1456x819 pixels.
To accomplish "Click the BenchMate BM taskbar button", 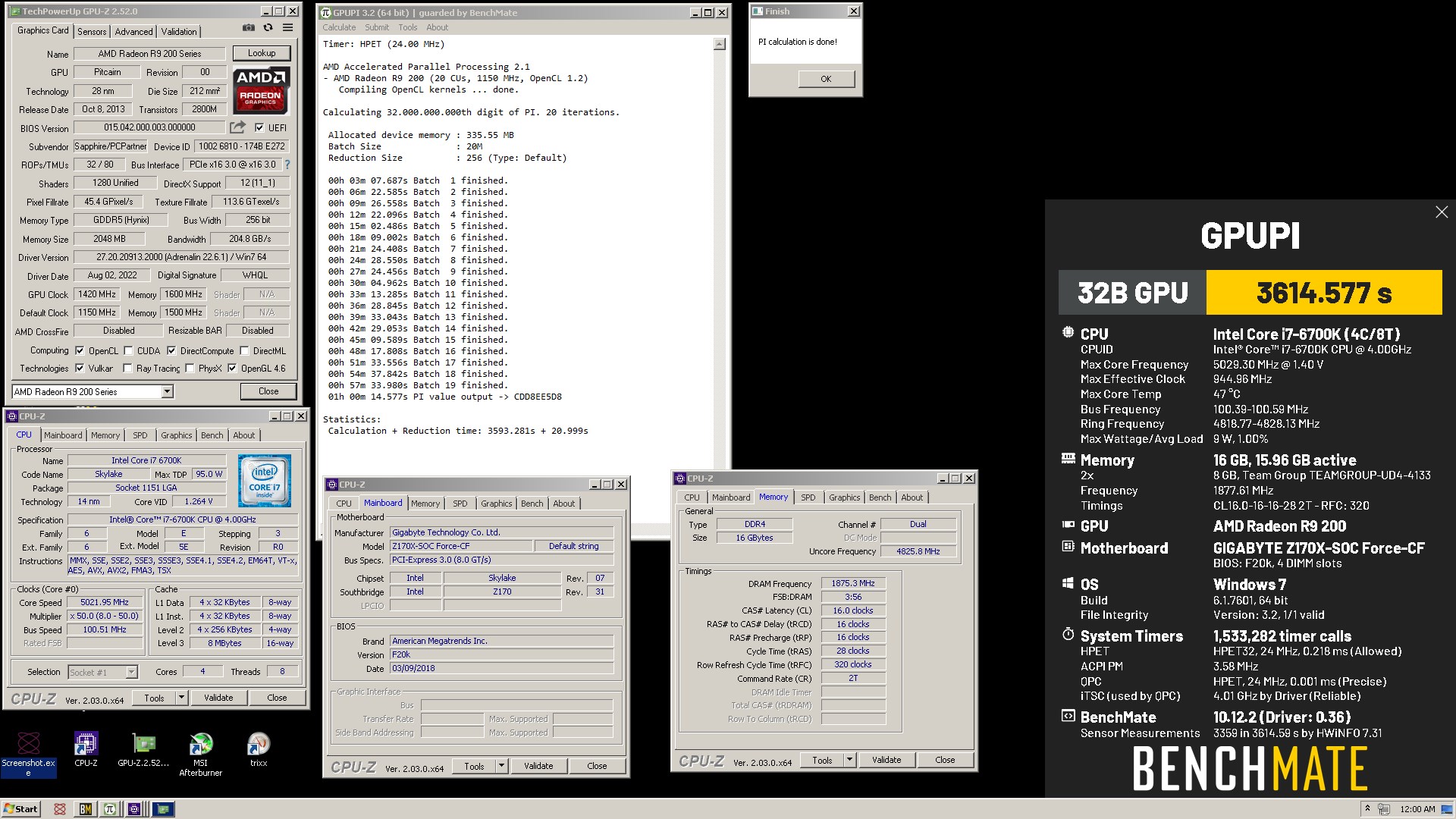I will click(x=86, y=809).
